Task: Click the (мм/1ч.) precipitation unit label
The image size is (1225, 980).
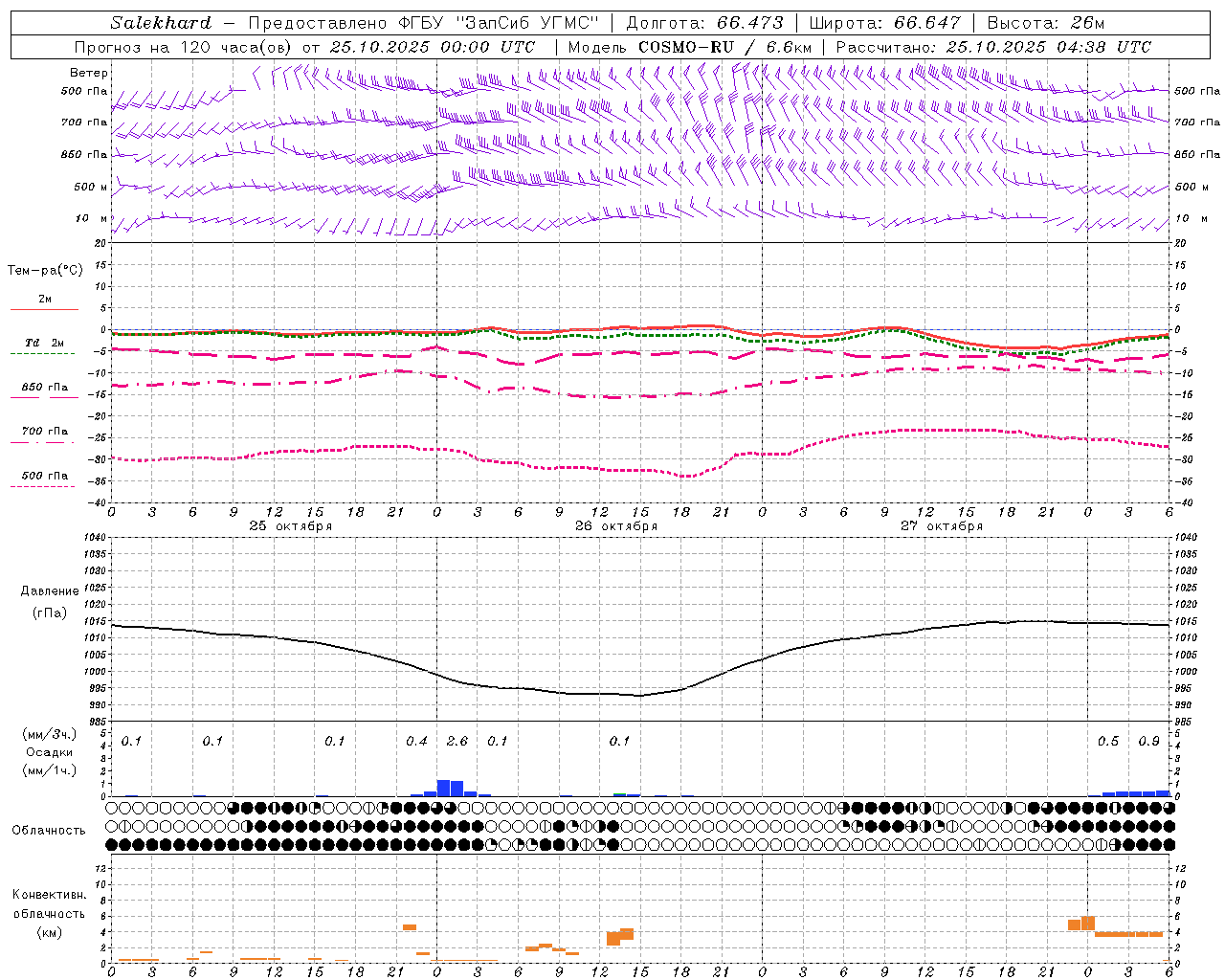Action: [x=50, y=770]
